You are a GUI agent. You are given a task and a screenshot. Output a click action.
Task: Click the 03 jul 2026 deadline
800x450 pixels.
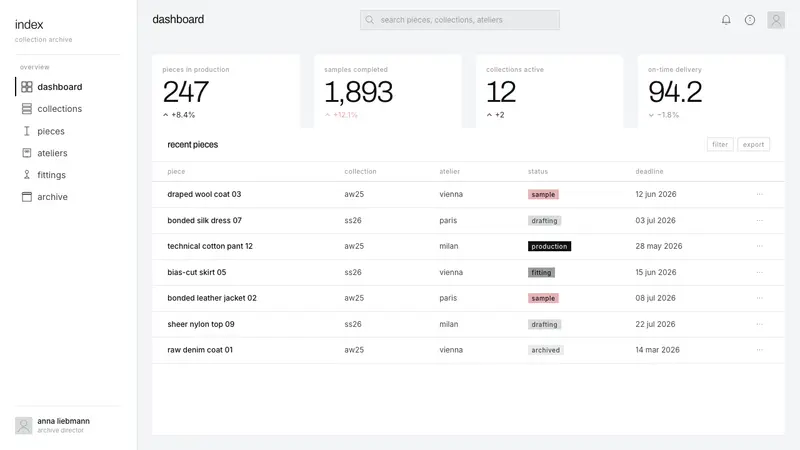tap(655, 220)
